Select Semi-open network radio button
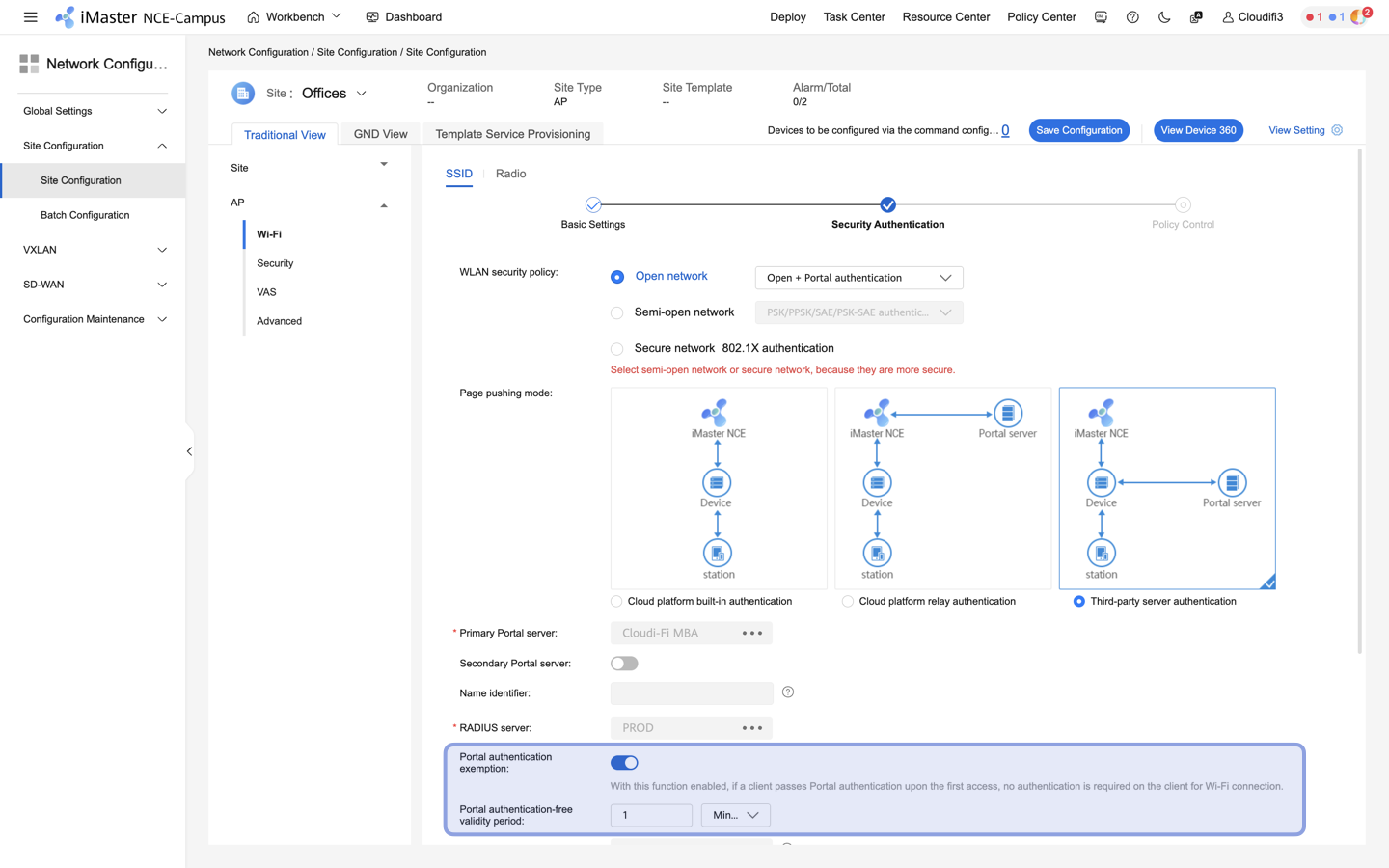This screenshot has width=1389, height=868. (x=617, y=312)
